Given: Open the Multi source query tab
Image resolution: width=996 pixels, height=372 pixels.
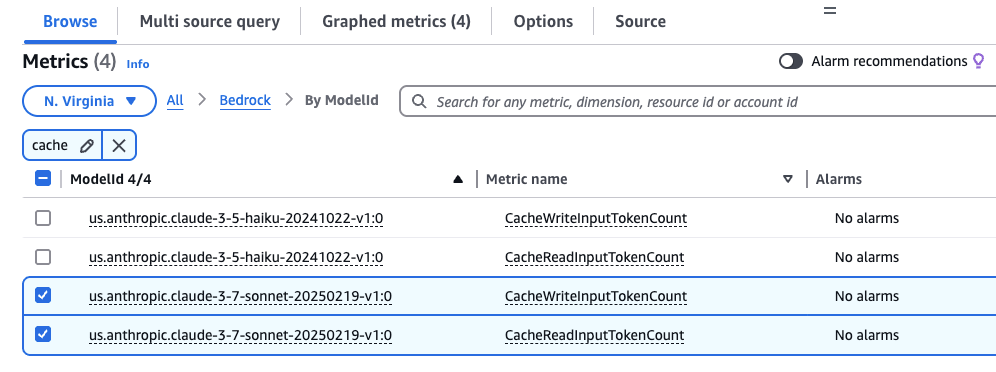Looking at the screenshot, I should (210, 22).
